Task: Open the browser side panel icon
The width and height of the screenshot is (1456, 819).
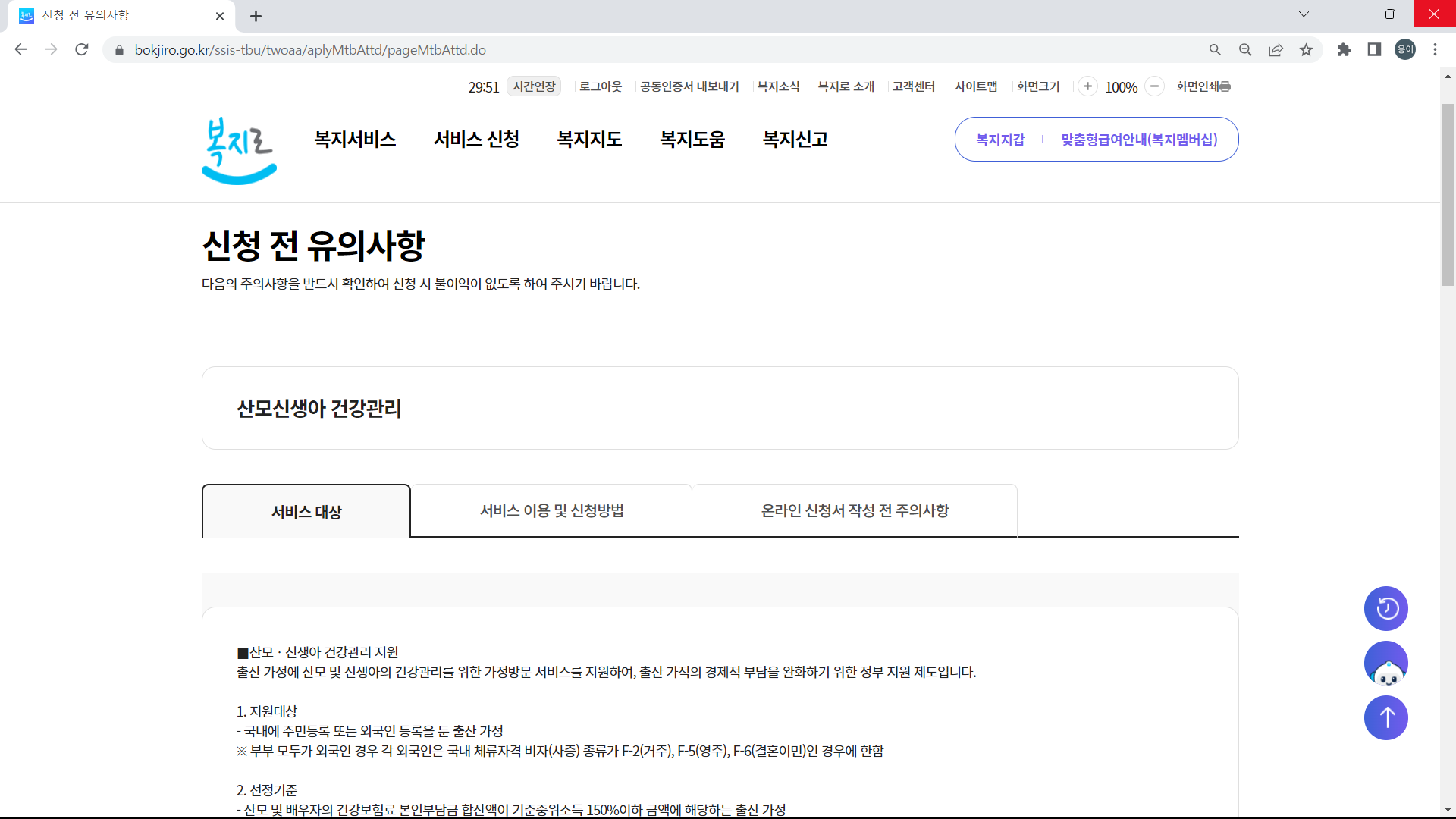Action: pyautogui.click(x=1374, y=49)
